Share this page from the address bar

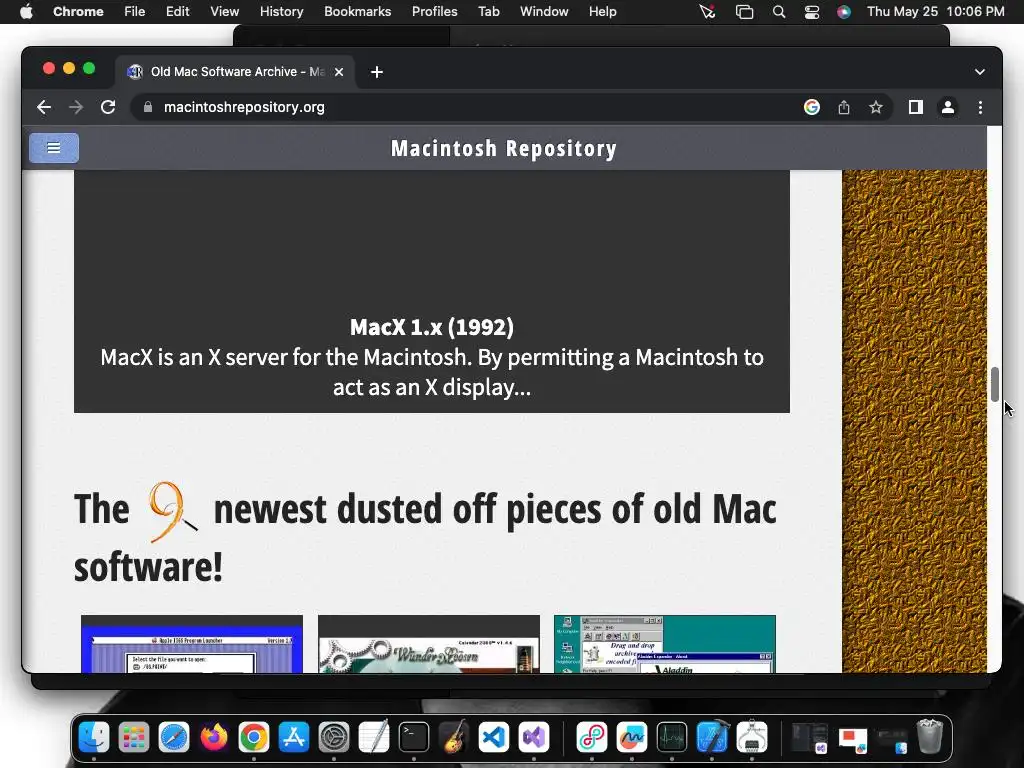tap(844, 107)
